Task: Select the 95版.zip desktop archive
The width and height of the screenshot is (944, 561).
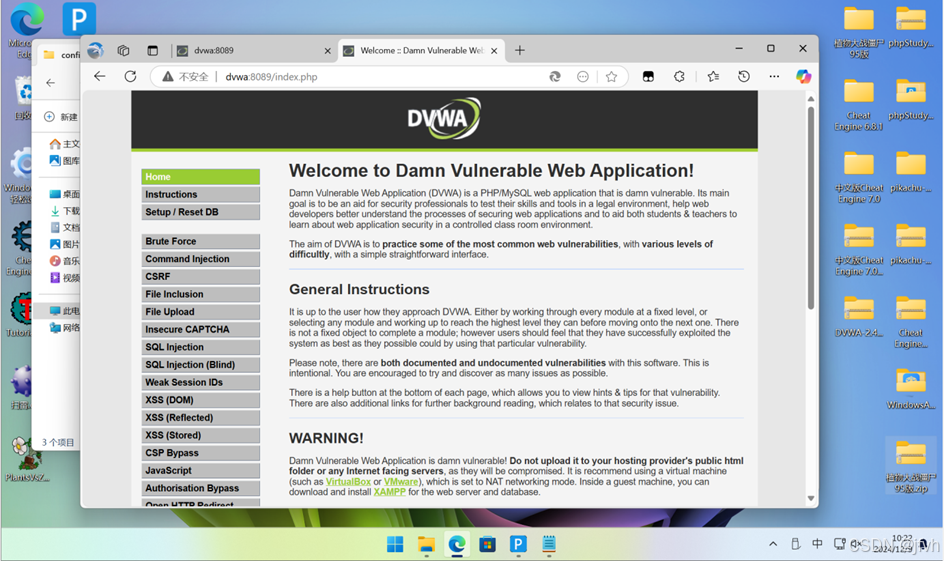Action: click(x=910, y=467)
